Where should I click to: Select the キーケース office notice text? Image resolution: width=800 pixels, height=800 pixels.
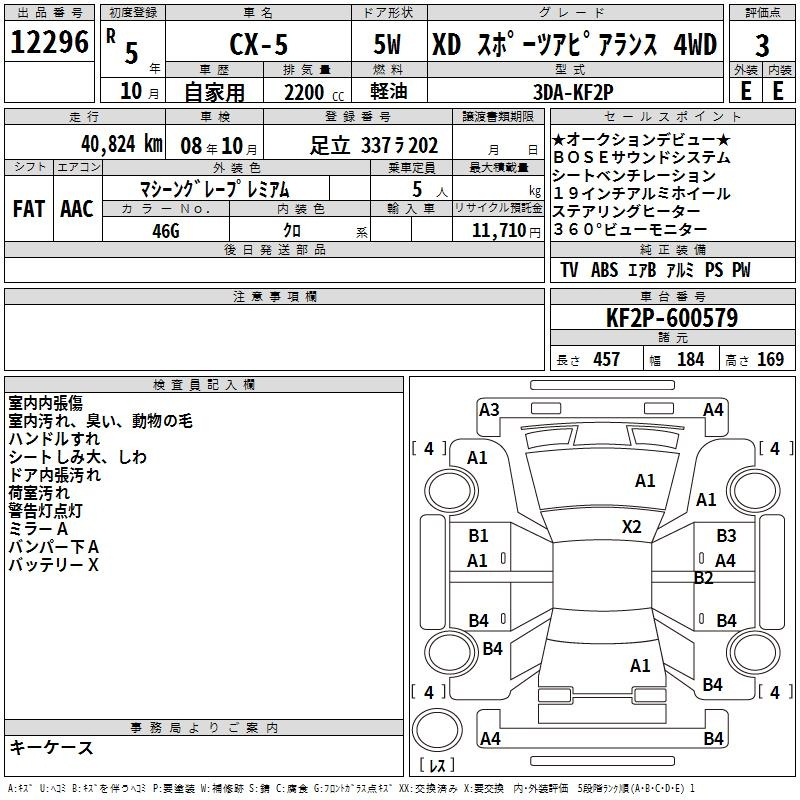coord(51,748)
